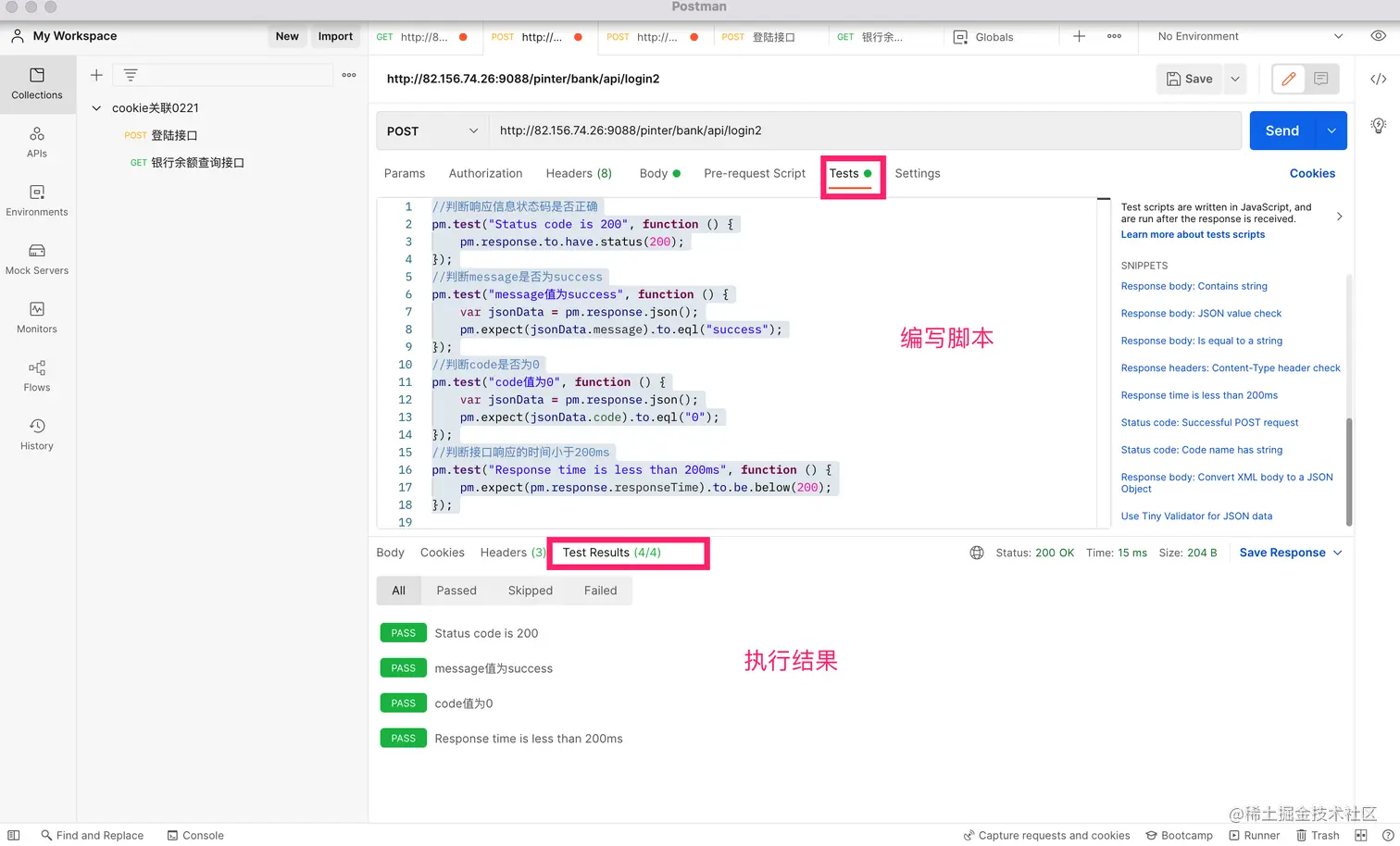Open Find and Replace
1400x846 pixels.
pyautogui.click(x=92, y=835)
